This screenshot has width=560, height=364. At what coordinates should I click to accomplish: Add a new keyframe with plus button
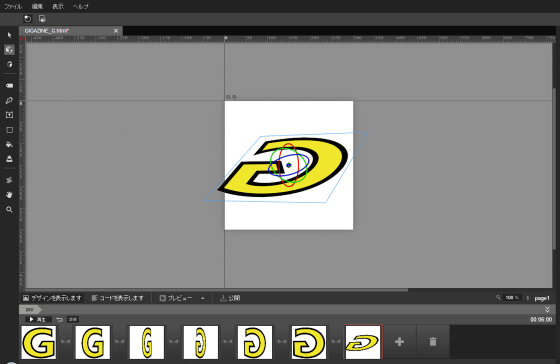[399, 342]
